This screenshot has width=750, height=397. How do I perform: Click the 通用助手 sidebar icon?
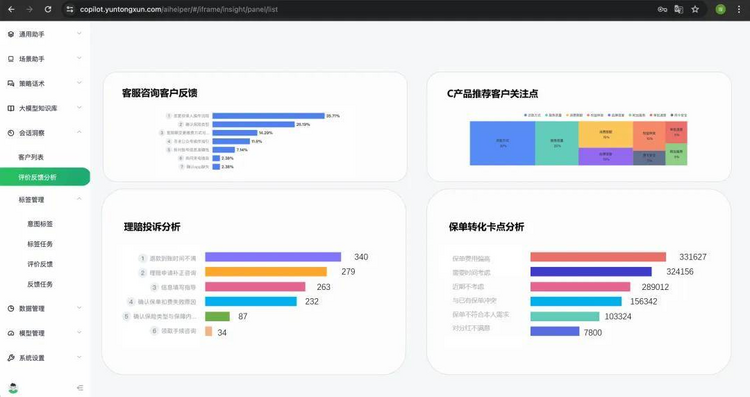pyautogui.click(x=11, y=34)
